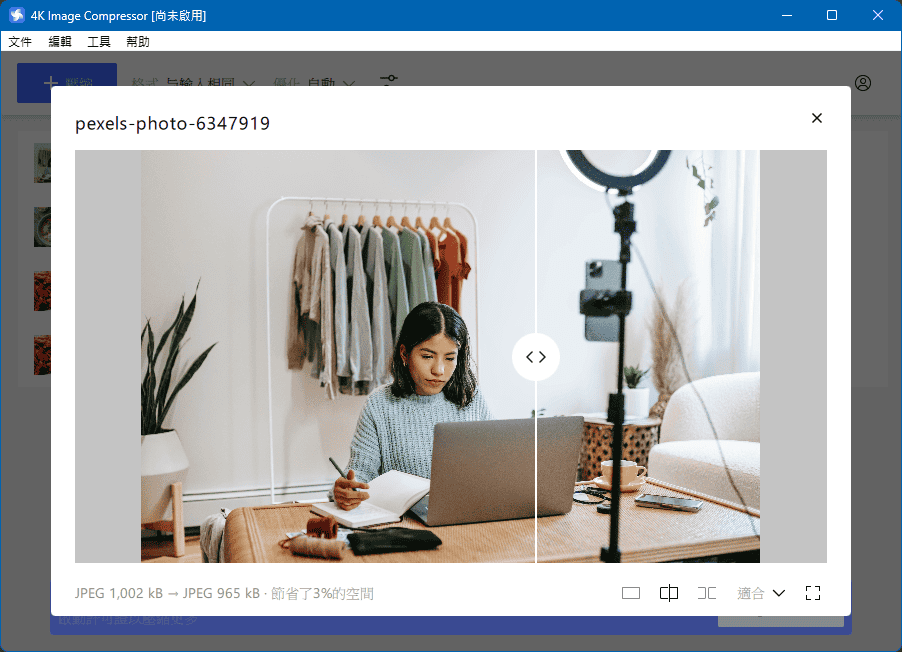Open the 工具 menu
This screenshot has width=902, height=652.
coord(99,42)
